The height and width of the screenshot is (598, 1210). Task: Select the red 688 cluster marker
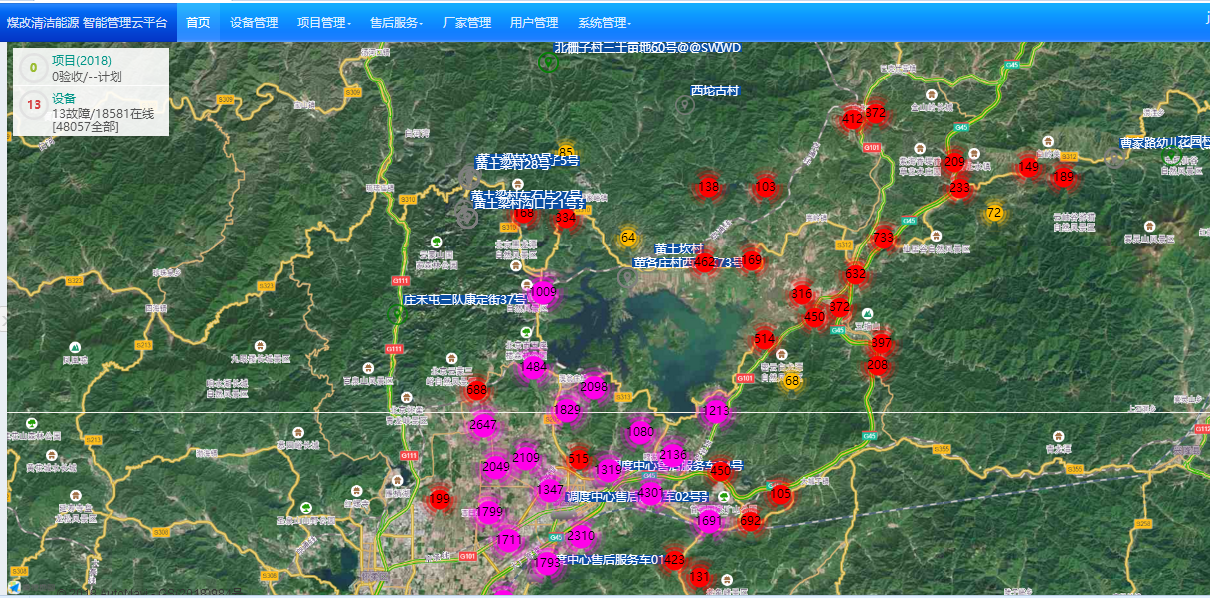[x=476, y=389]
